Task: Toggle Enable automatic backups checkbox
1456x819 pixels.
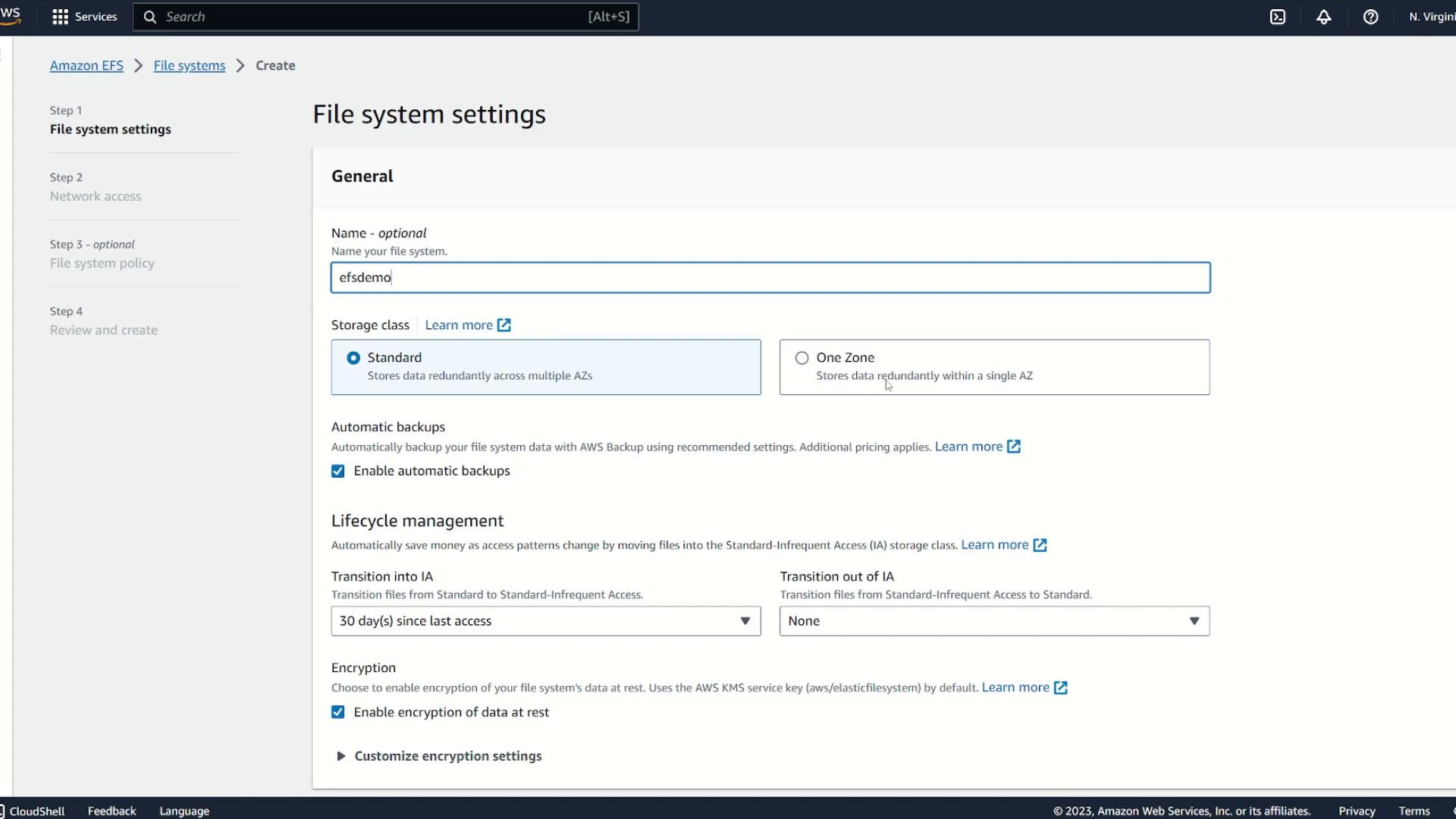Action: pyautogui.click(x=338, y=472)
